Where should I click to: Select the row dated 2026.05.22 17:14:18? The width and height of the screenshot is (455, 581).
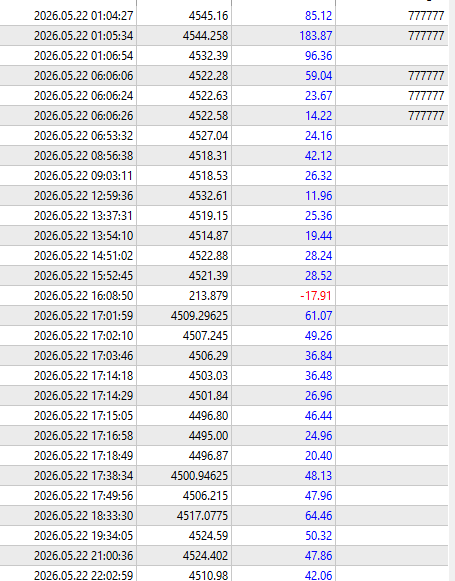(x=224, y=376)
